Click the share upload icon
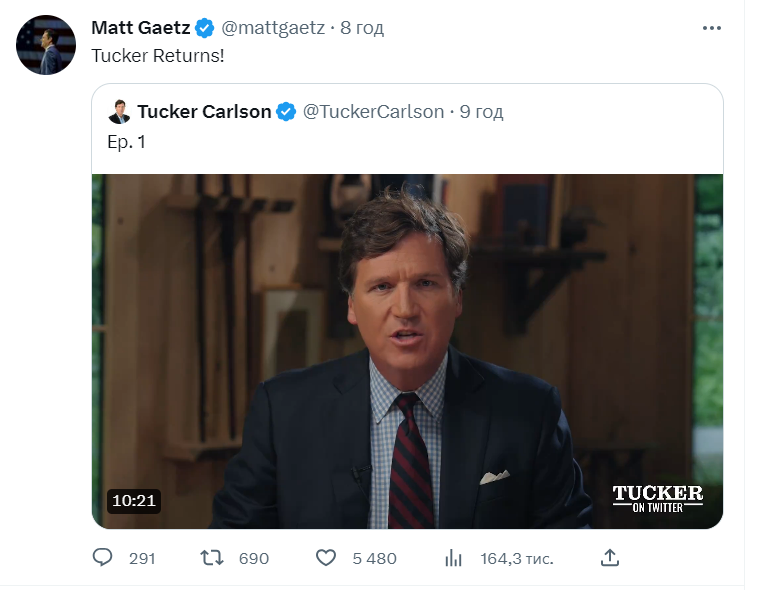The image size is (762, 590). 609,557
